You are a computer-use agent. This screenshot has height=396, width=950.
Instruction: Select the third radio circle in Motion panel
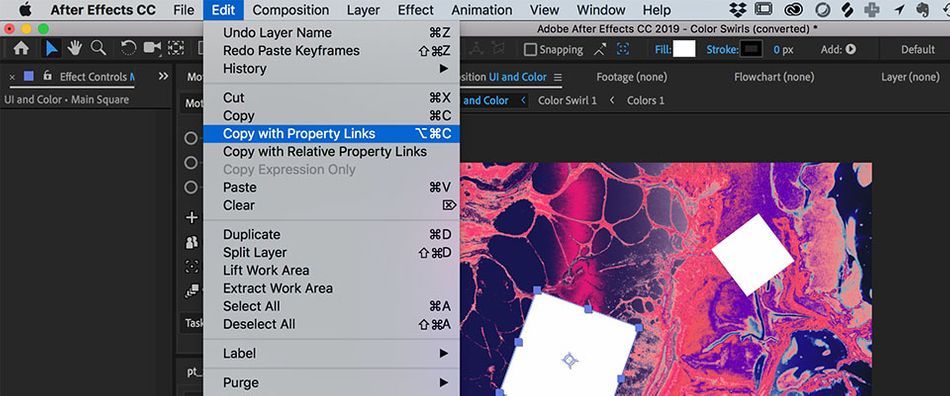191,188
